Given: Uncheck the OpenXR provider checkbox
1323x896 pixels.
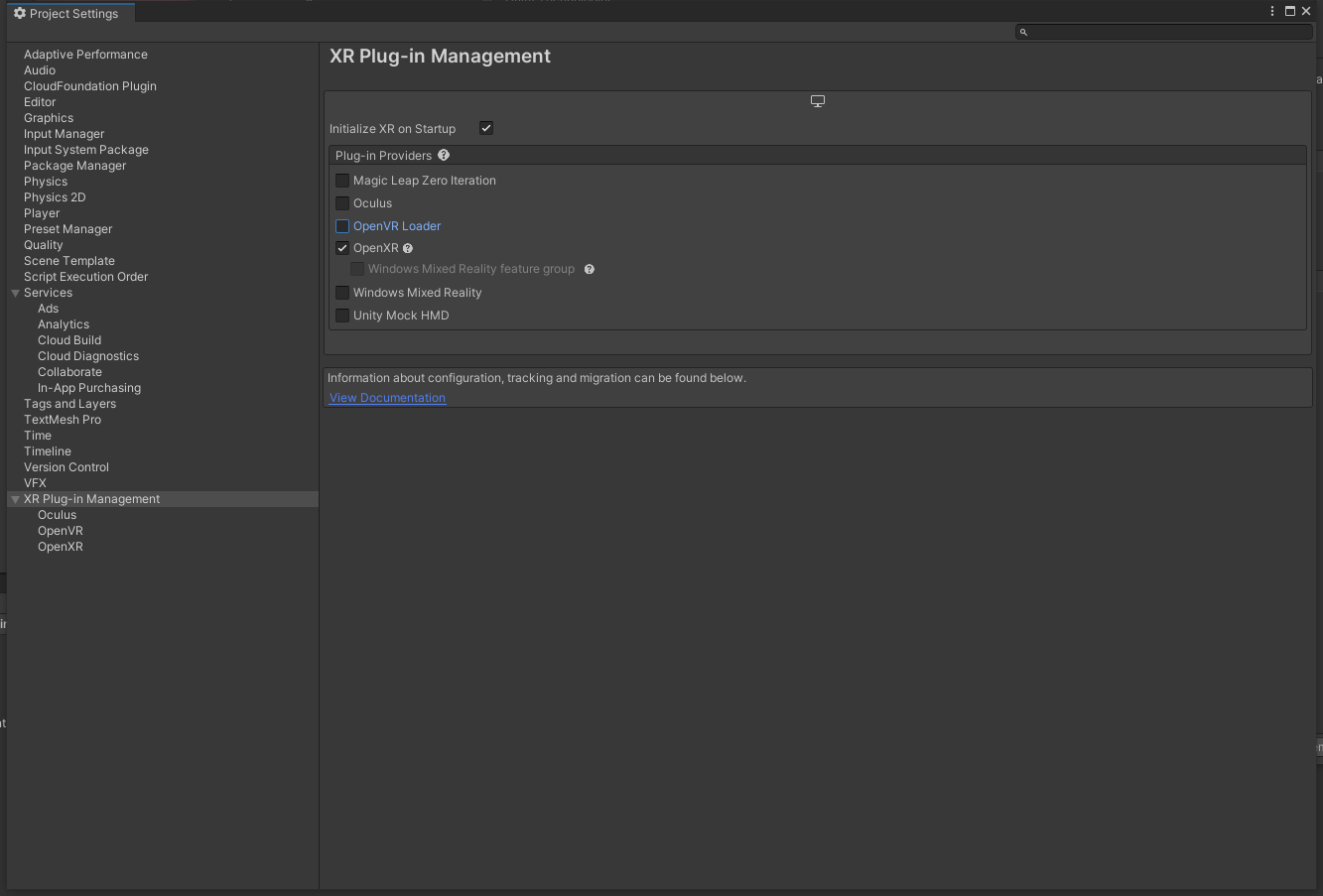Looking at the screenshot, I should pyautogui.click(x=342, y=248).
